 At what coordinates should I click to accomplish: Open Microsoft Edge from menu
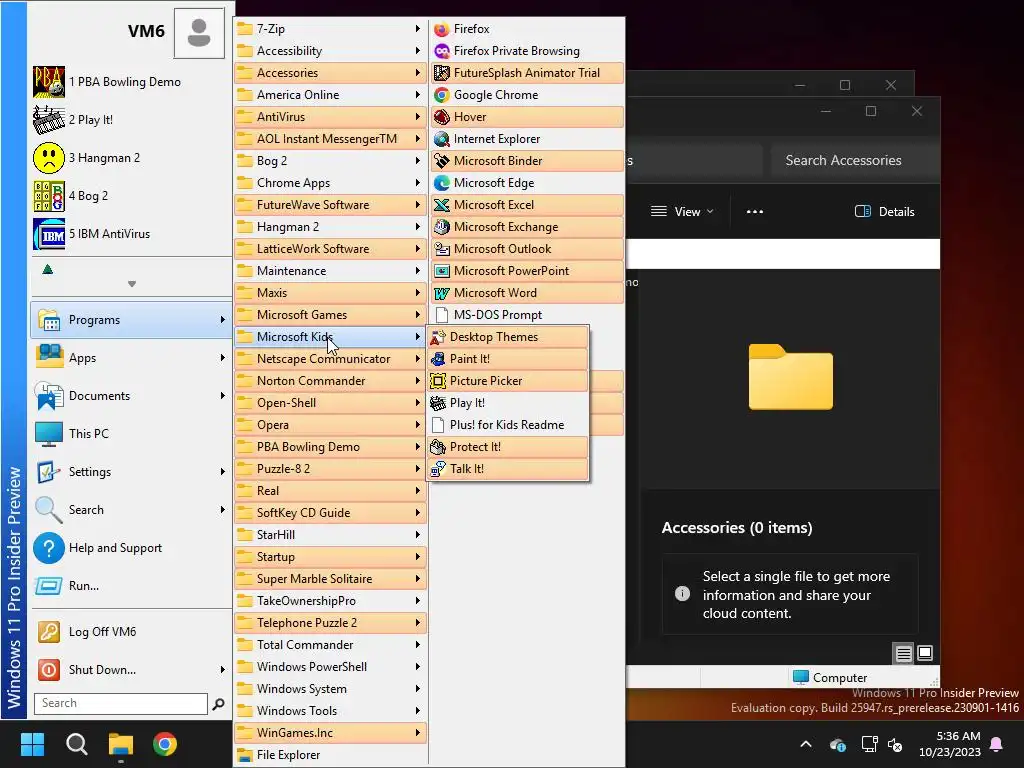[526, 183]
